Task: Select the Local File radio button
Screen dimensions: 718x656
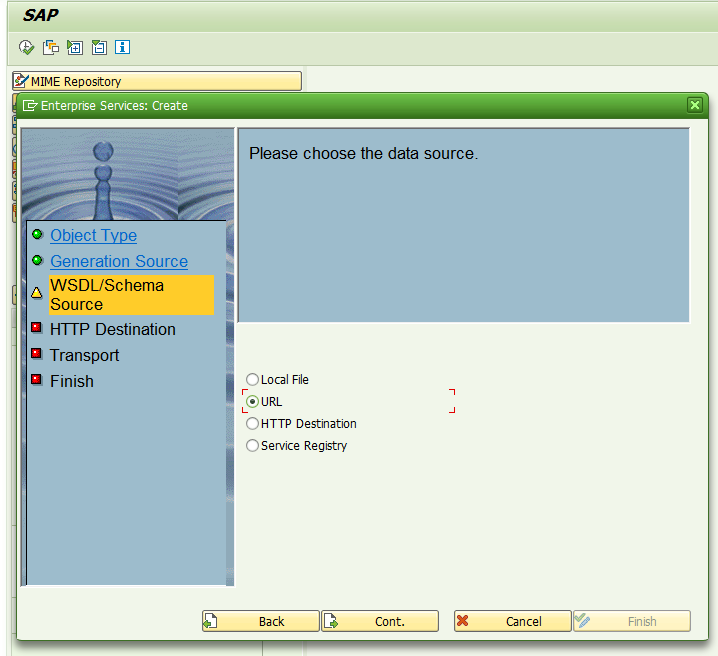Action: coord(252,380)
